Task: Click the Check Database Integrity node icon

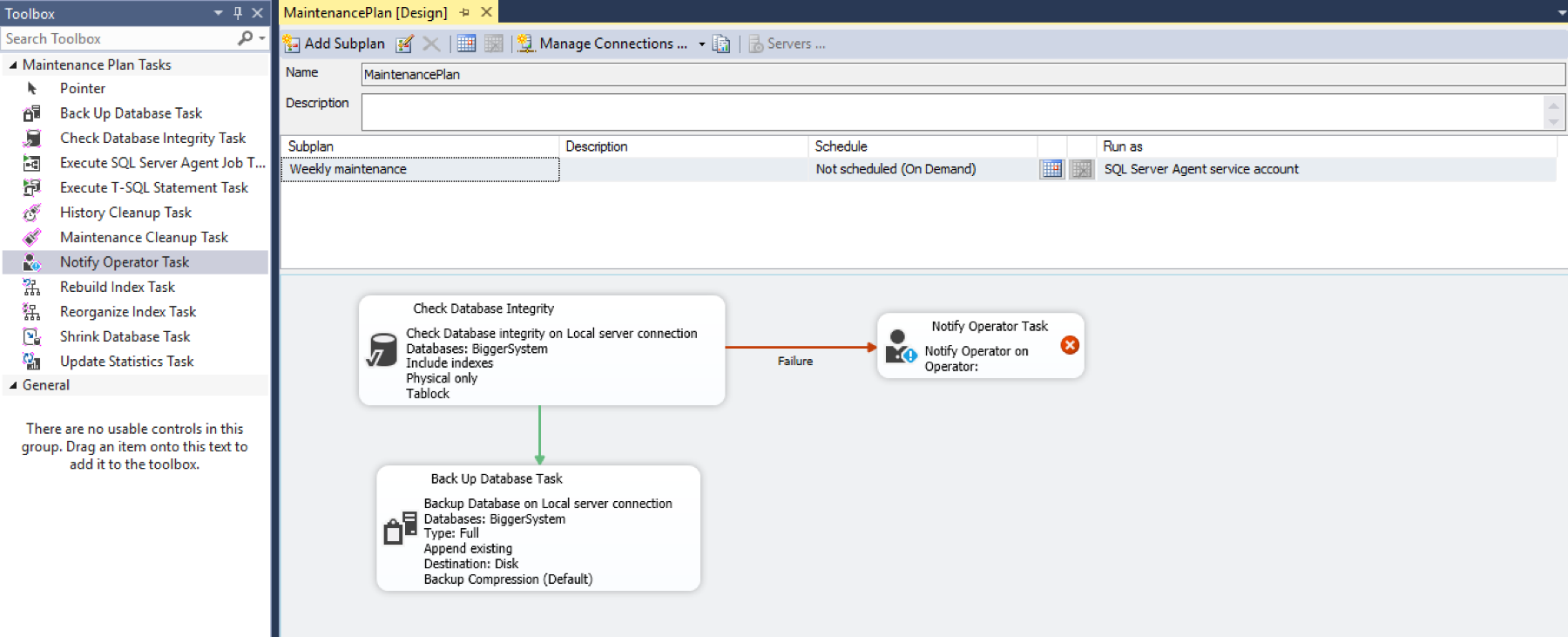Action: [382, 349]
